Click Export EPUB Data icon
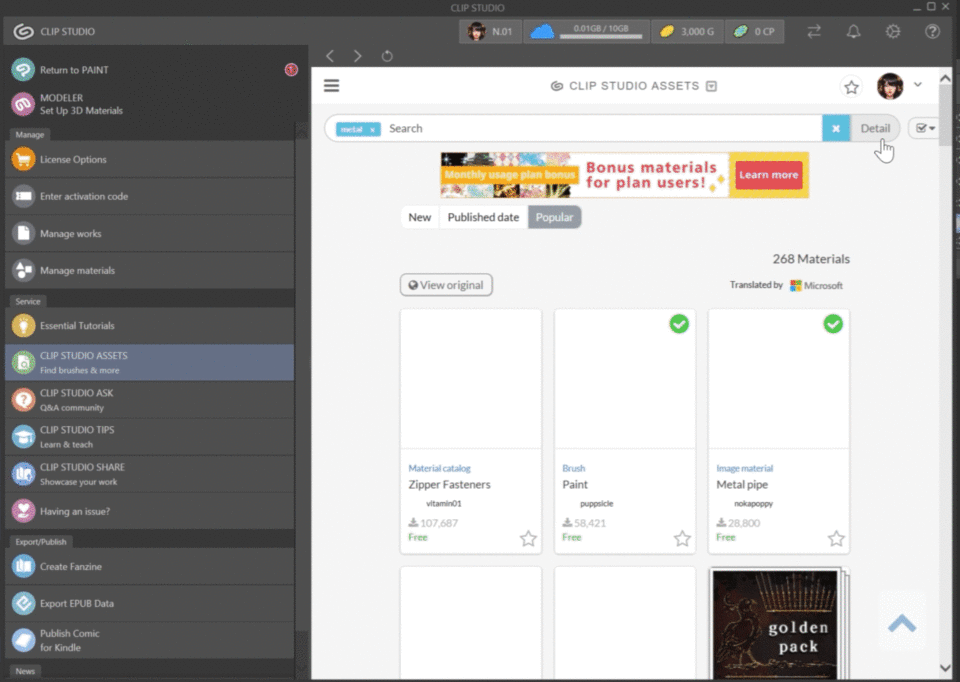Screen dimensions: 960x682 [x=23, y=604]
